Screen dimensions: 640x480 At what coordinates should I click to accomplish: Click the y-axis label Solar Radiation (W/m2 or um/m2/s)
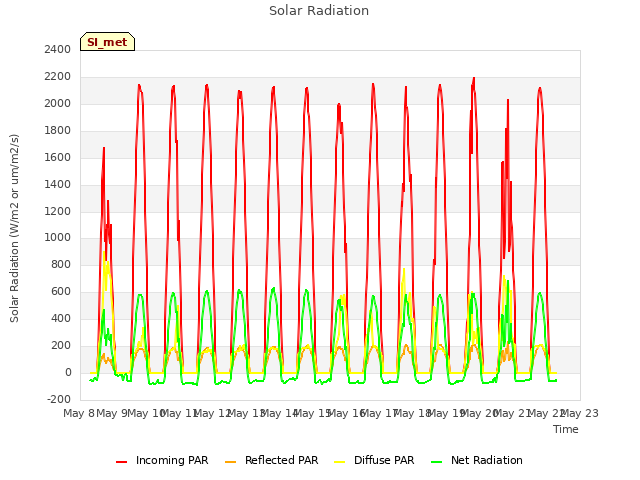click(15, 228)
